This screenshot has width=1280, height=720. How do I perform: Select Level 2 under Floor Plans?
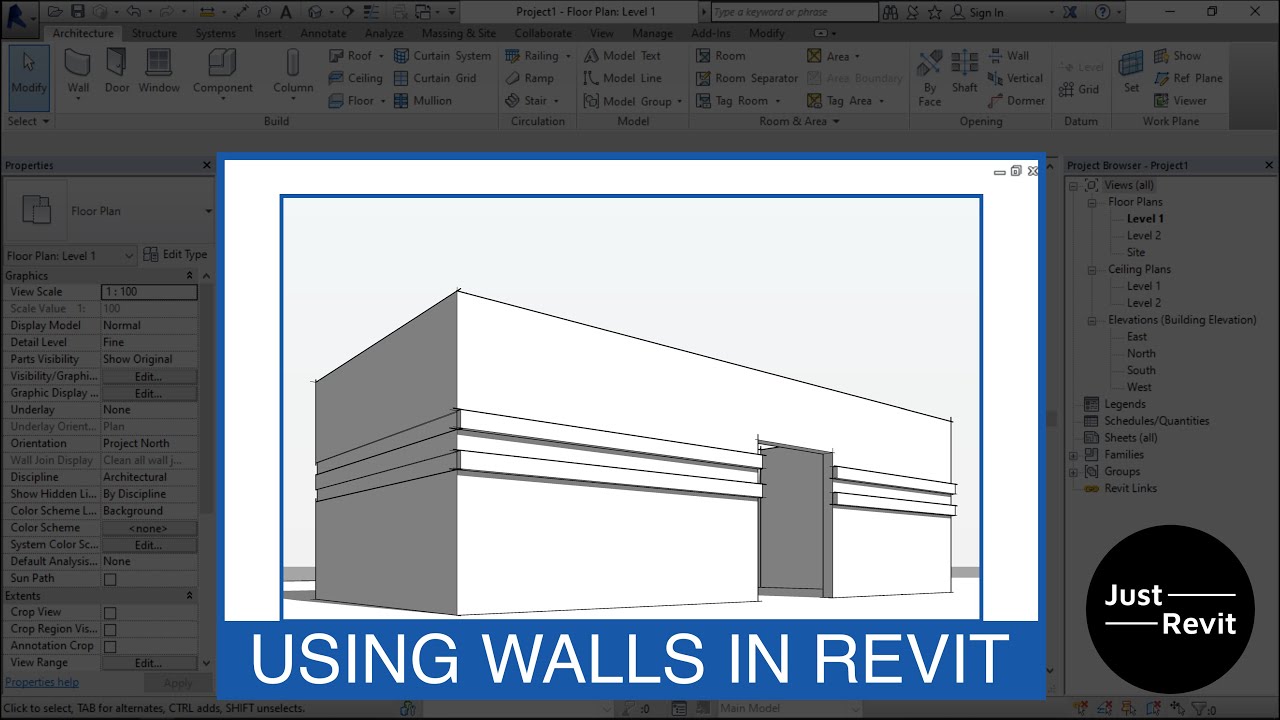[x=1144, y=235]
